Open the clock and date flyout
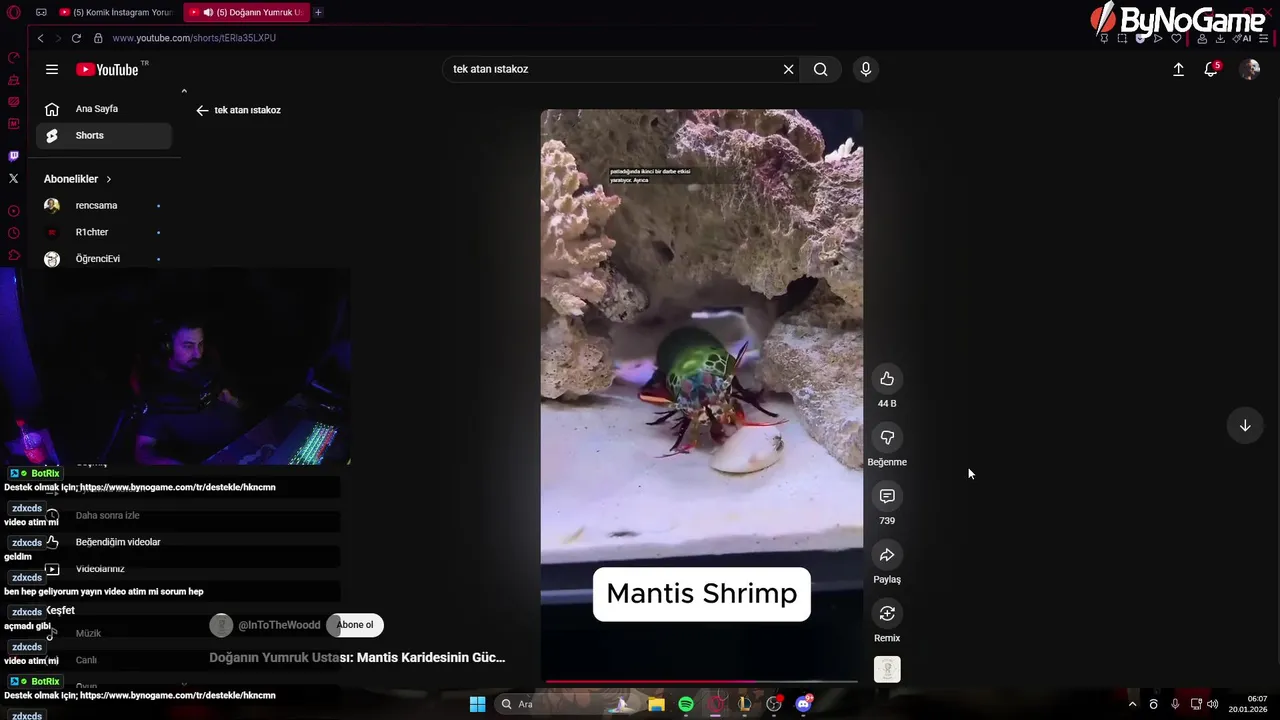The height and width of the screenshot is (720, 1280). pos(1250,704)
